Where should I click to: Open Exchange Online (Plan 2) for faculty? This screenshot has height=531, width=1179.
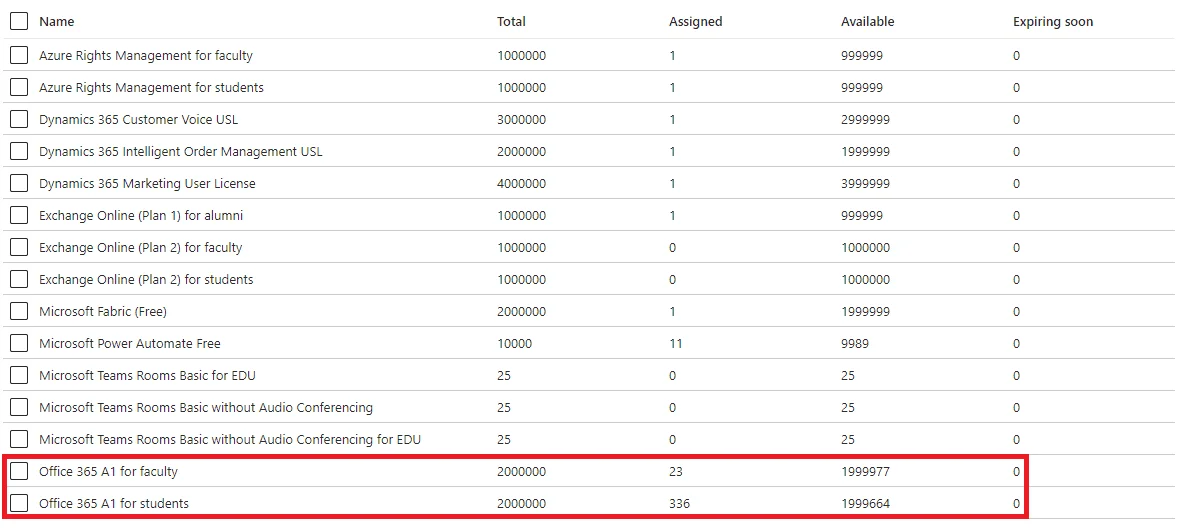141,247
